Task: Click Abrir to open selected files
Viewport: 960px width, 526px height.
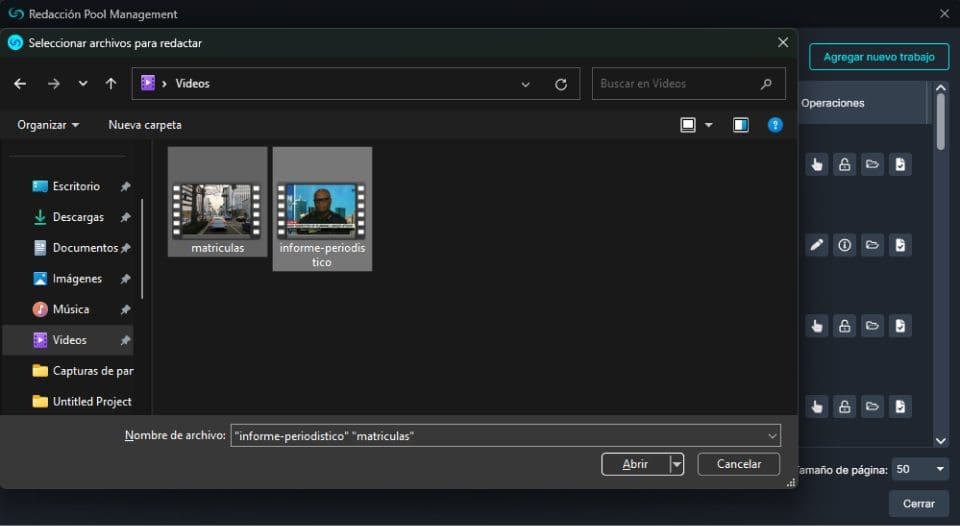Action: point(636,464)
